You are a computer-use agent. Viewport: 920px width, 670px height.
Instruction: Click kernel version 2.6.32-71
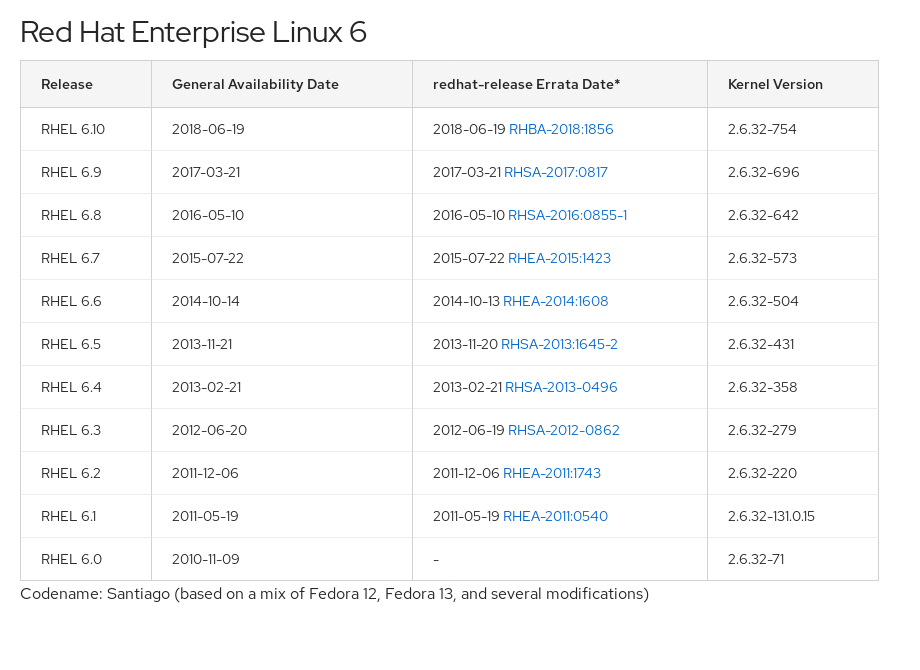(x=756, y=559)
